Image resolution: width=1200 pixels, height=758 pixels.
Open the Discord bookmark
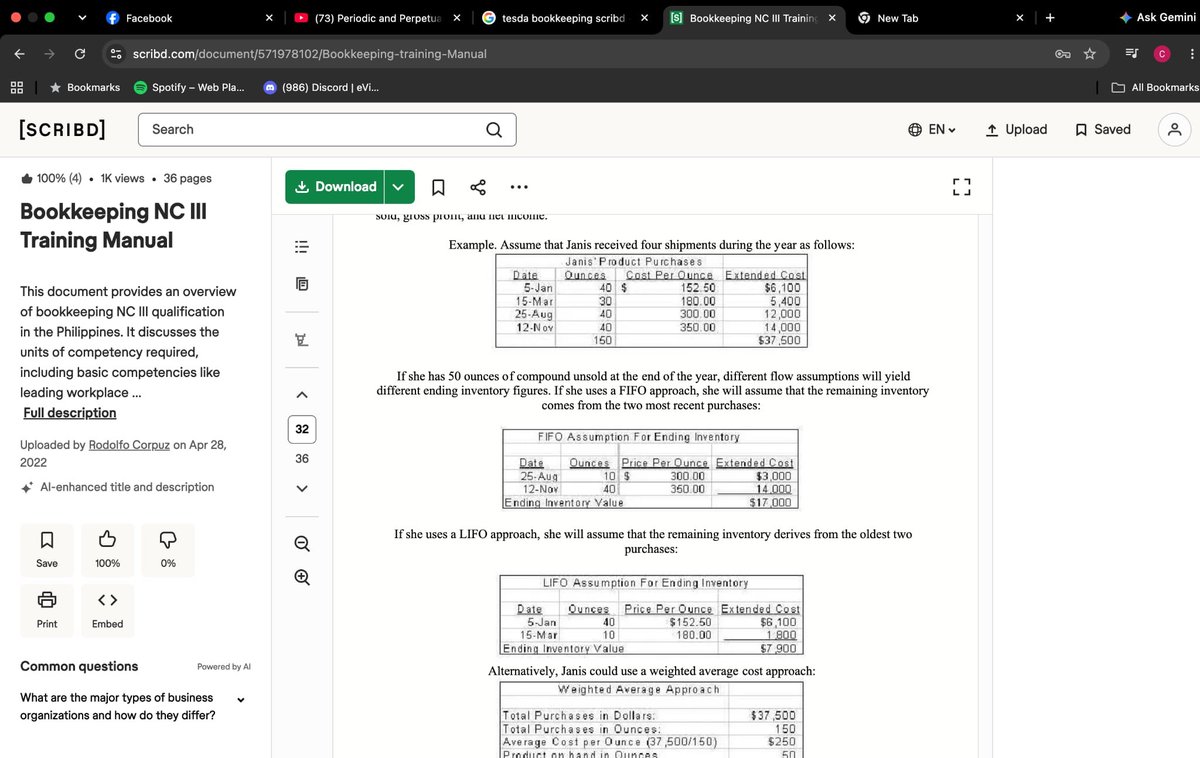(320, 87)
